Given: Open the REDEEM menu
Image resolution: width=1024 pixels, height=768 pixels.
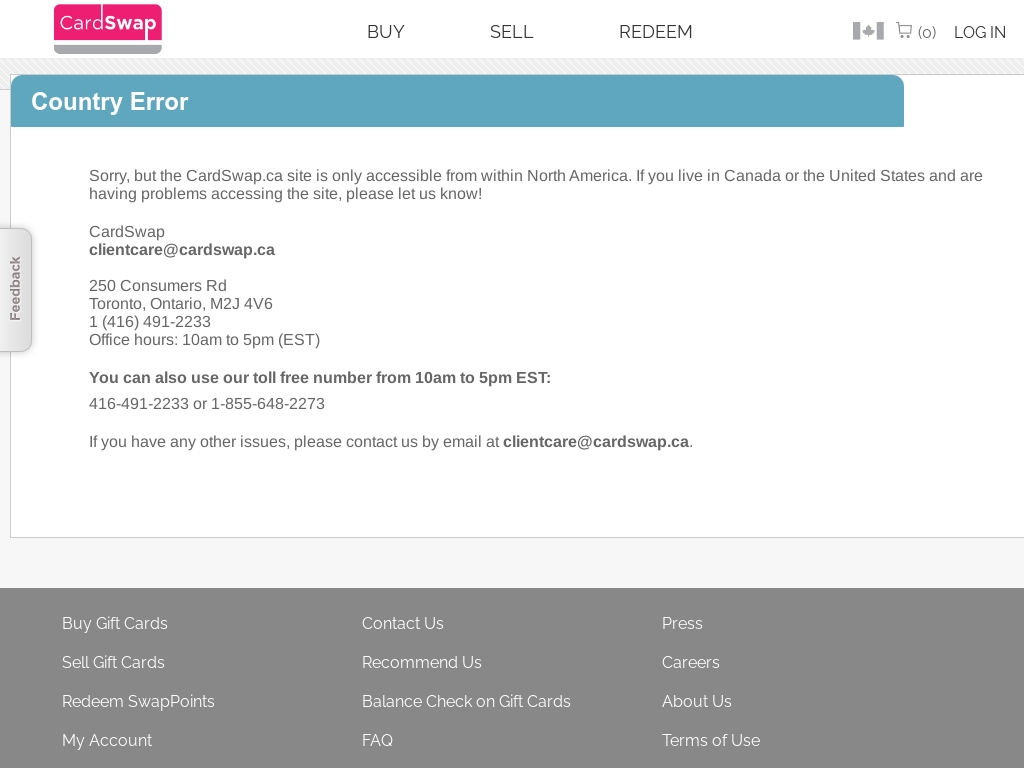Looking at the screenshot, I should (656, 32).
